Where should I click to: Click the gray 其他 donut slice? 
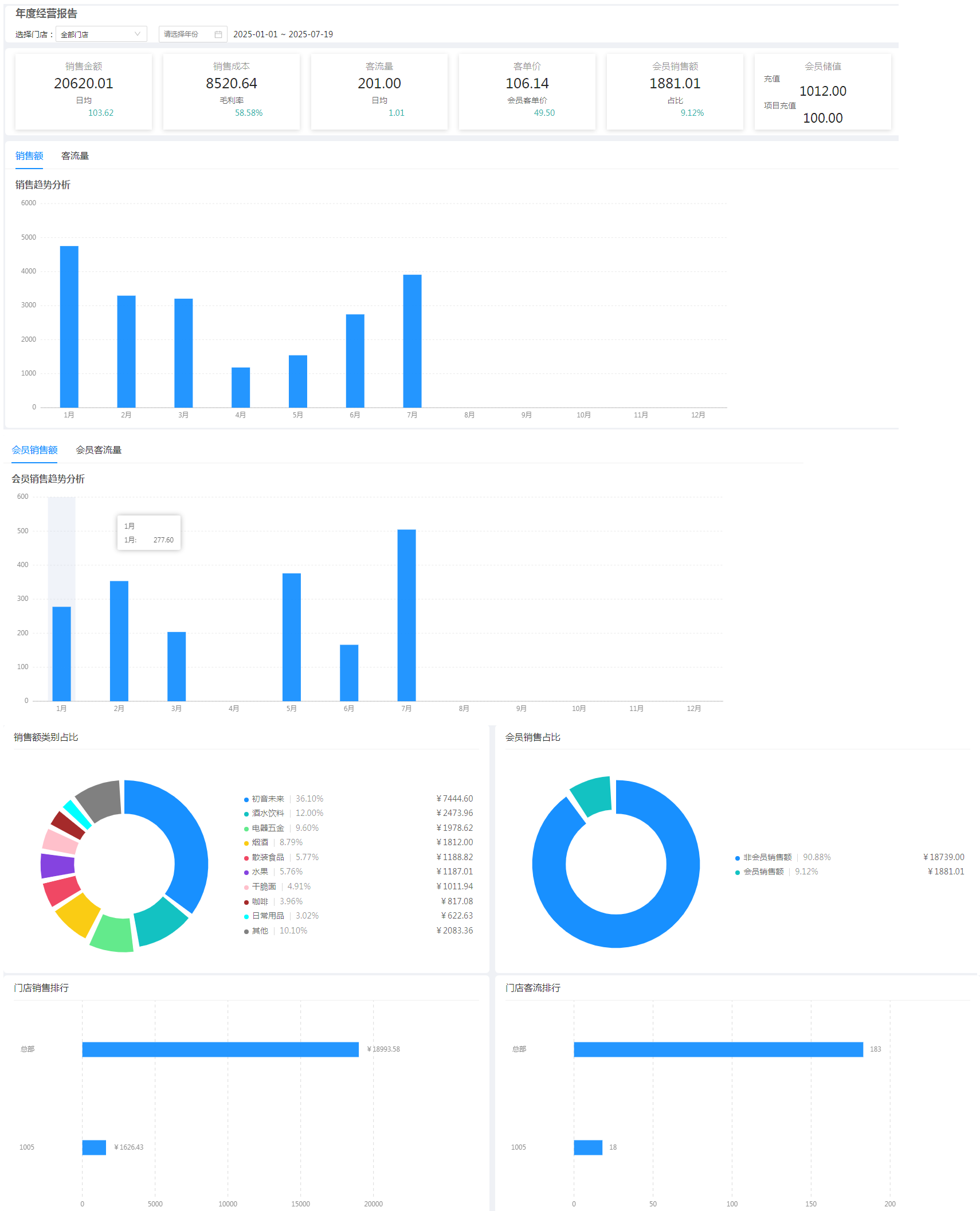point(102,799)
